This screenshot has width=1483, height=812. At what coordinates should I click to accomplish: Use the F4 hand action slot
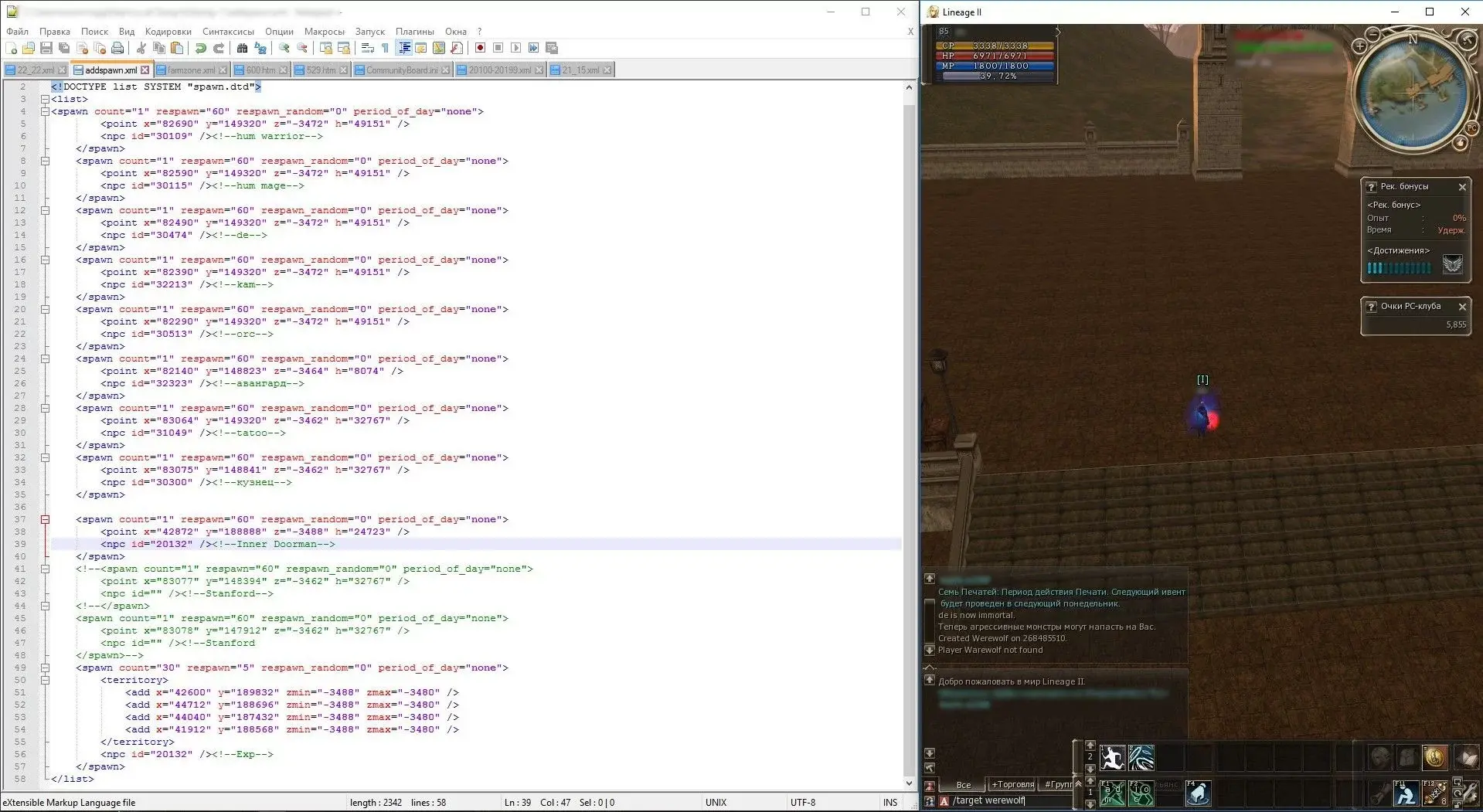[1198, 793]
